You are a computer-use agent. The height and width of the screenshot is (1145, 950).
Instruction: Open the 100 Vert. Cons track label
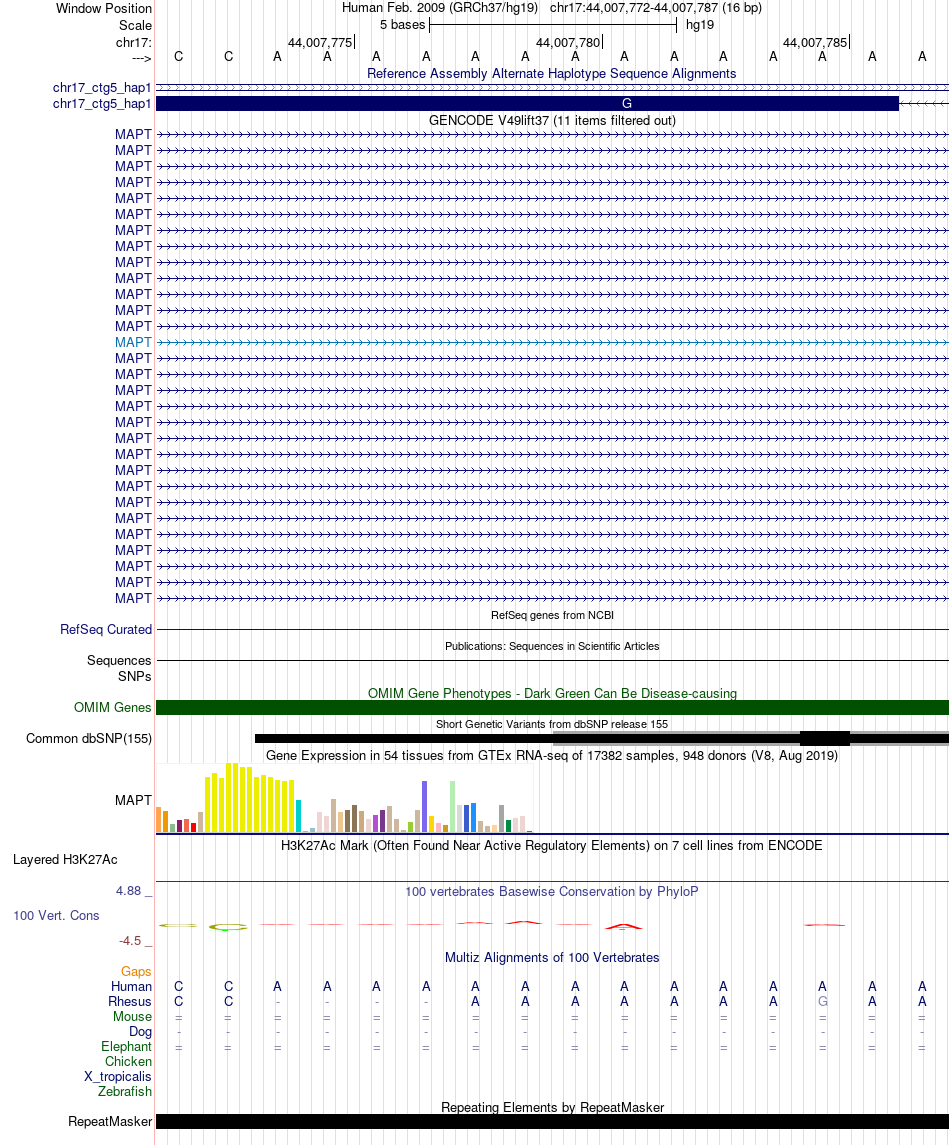(56, 916)
